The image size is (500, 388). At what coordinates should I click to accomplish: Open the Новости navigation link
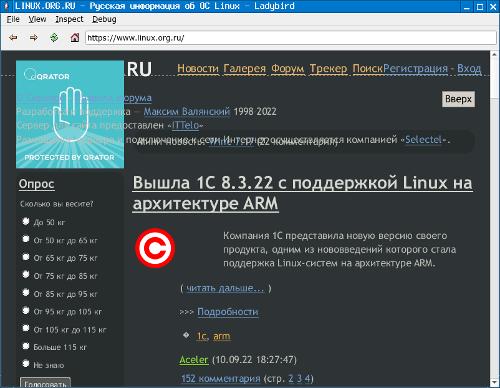(198, 68)
